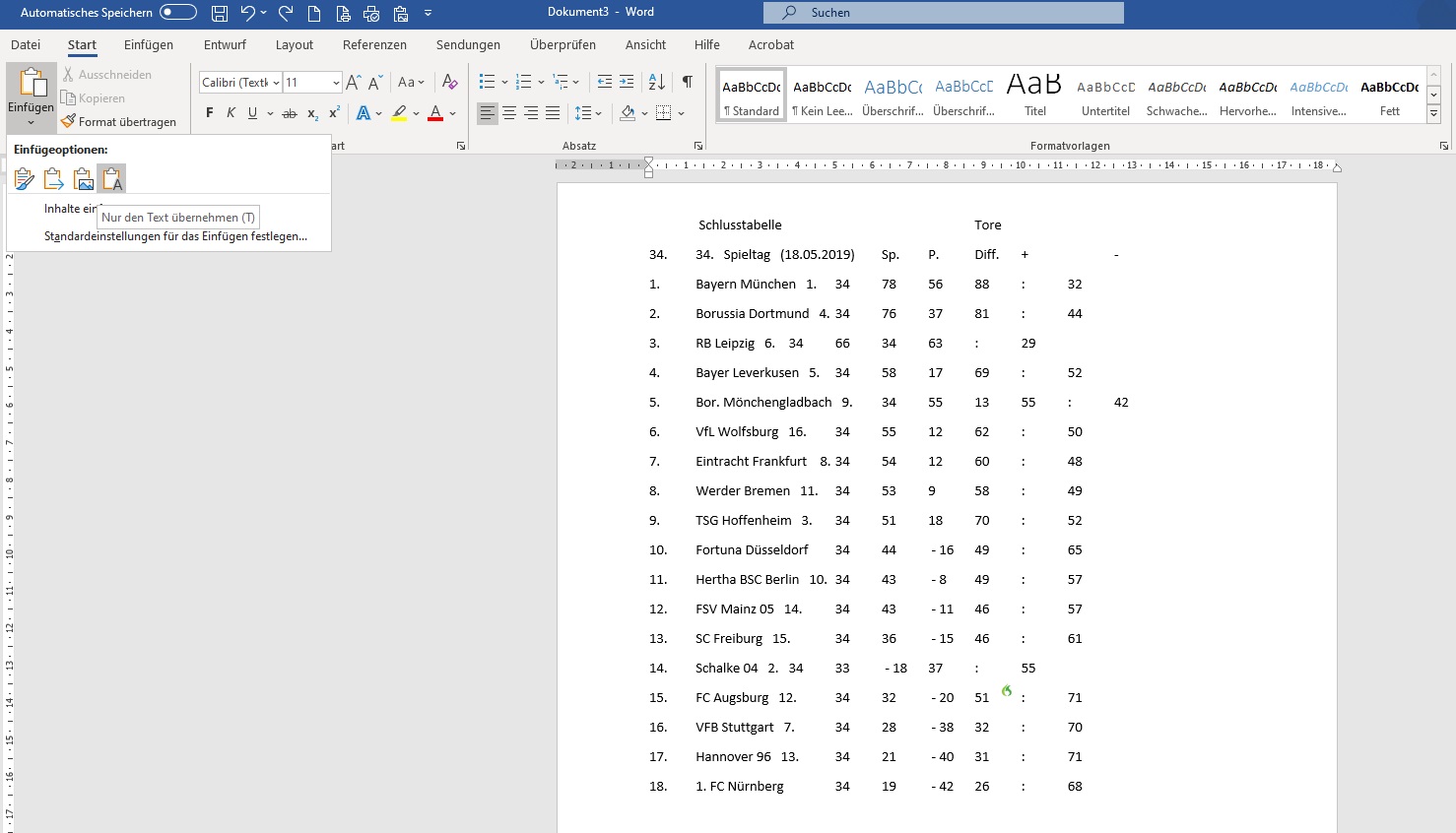1456x833 pixels.
Task: Expand the bullet list dropdown arrow
Action: click(x=504, y=83)
